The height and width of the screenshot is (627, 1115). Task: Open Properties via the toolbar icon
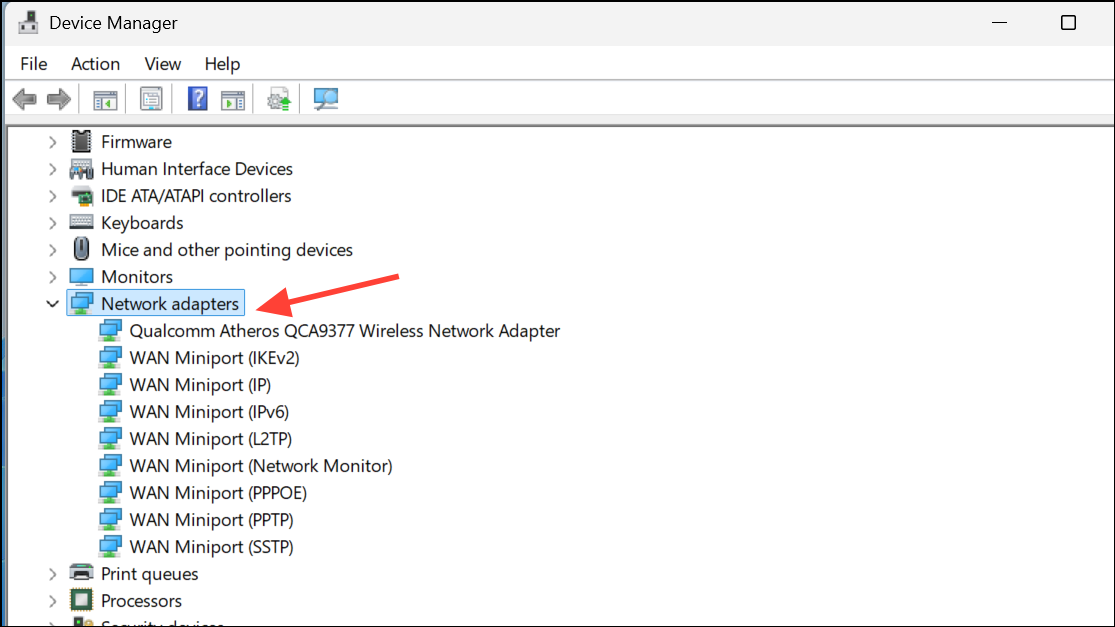pyautogui.click(x=150, y=98)
